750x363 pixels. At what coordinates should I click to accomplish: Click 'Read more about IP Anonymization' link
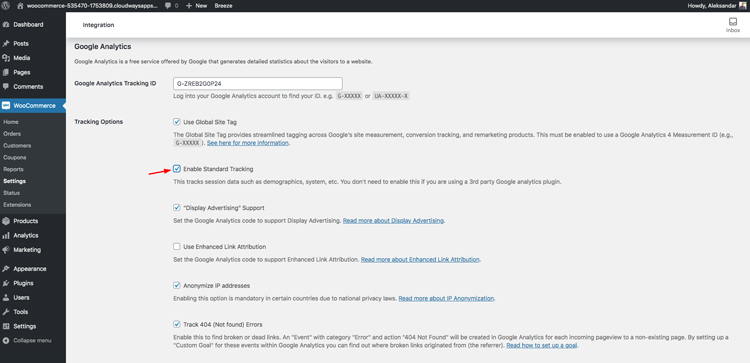click(446, 298)
